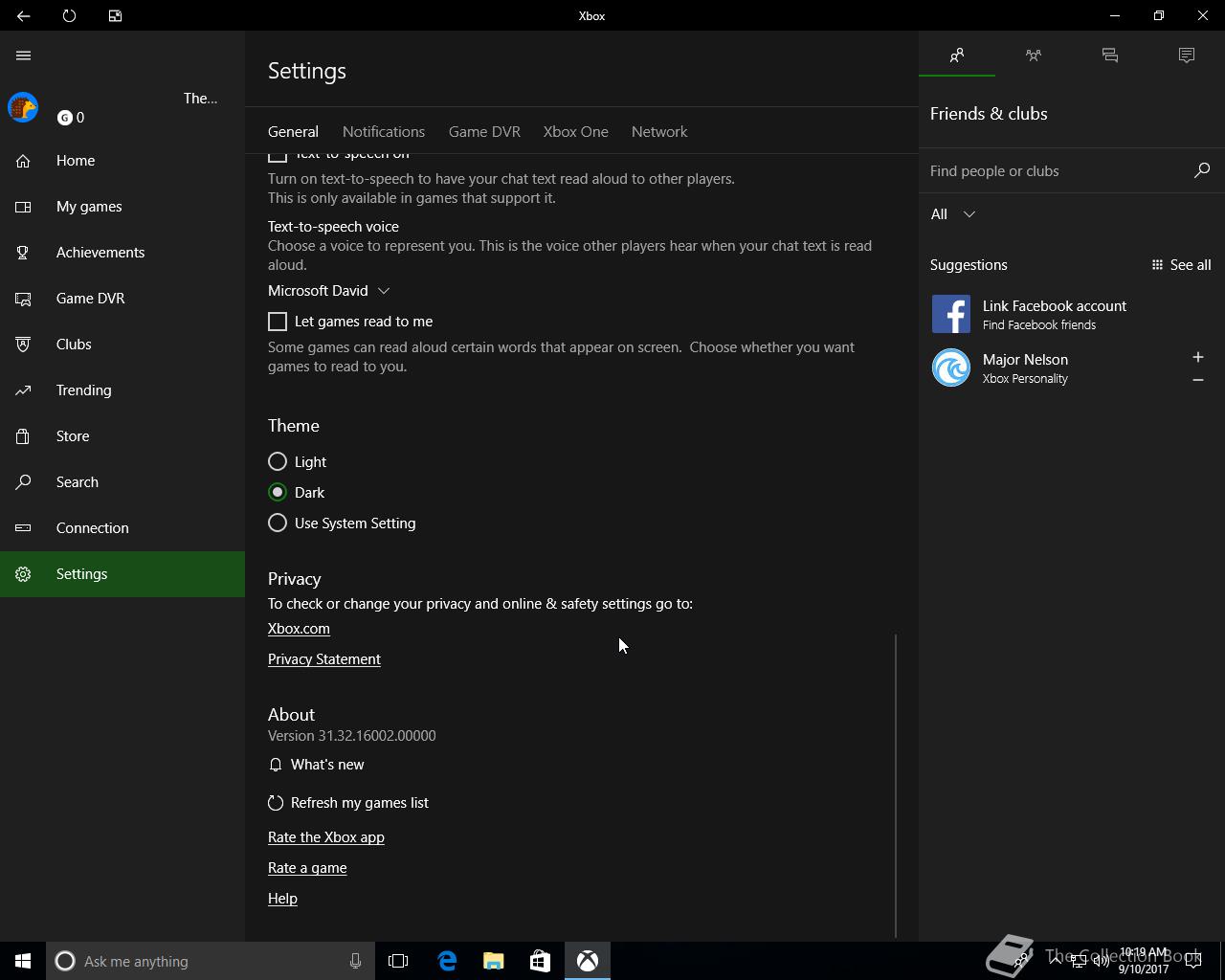
Task: Click the Achievements trophy icon
Action: [x=24, y=253]
